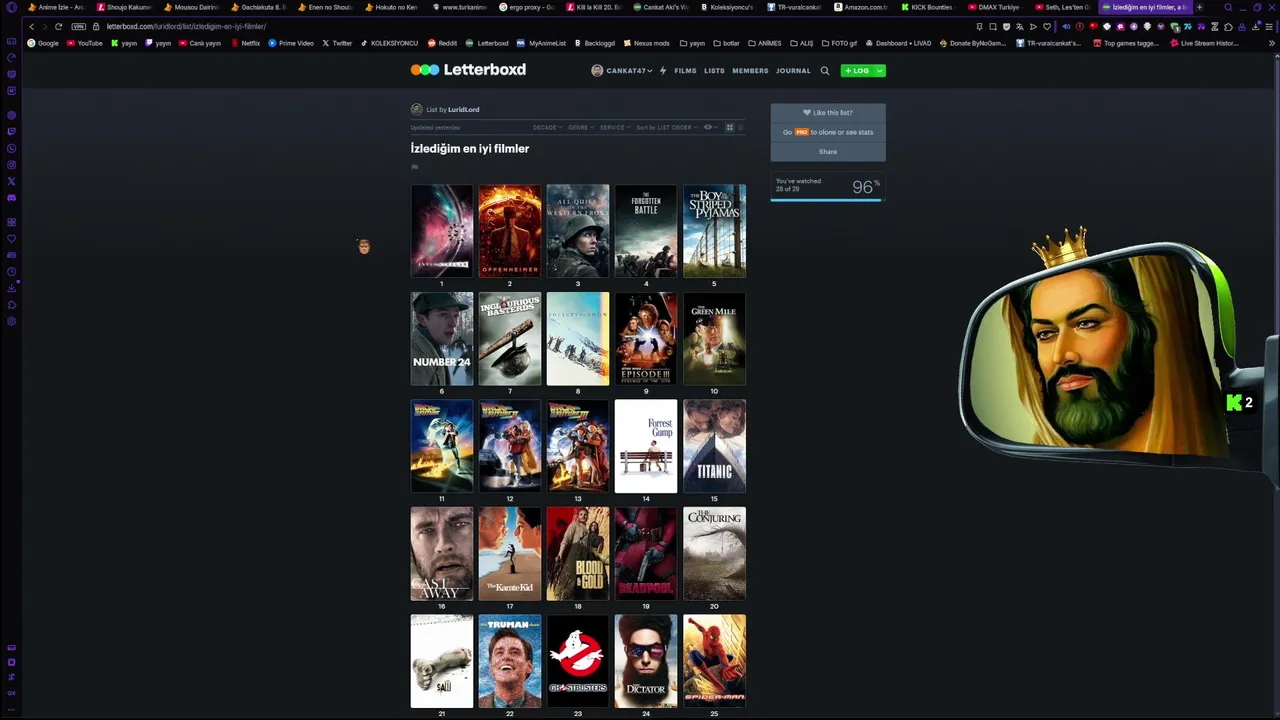This screenshot has height=720, width=1280.
Task: Expand the GENRE filter dropdown
Action: tap(581, 128)
